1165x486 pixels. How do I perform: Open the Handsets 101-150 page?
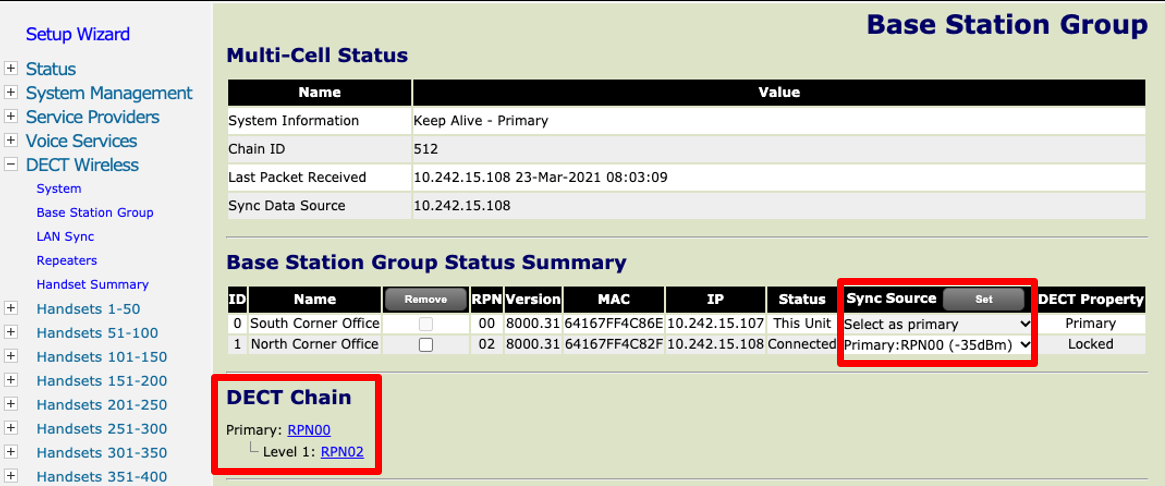[x=102, y=357]
